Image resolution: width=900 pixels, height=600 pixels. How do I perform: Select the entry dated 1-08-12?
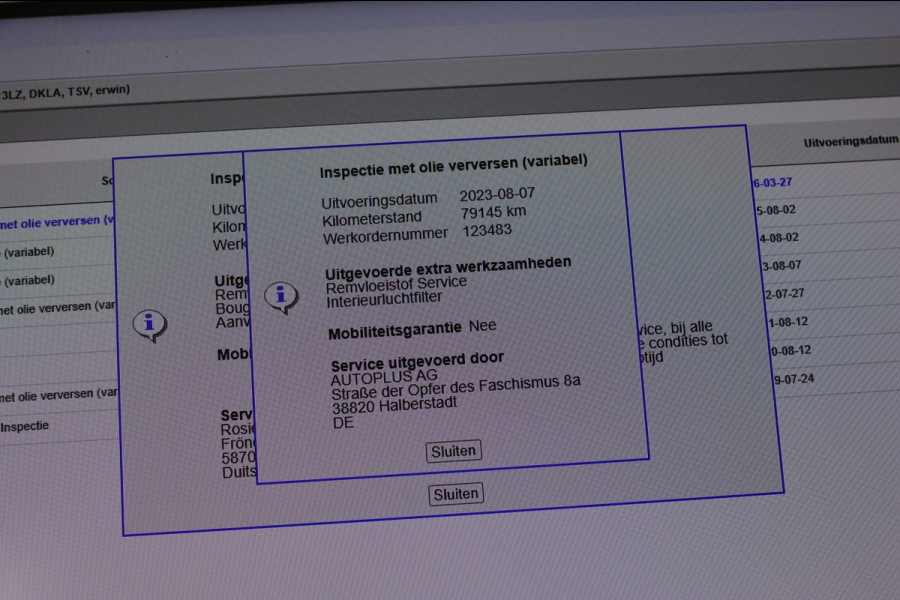784,323
